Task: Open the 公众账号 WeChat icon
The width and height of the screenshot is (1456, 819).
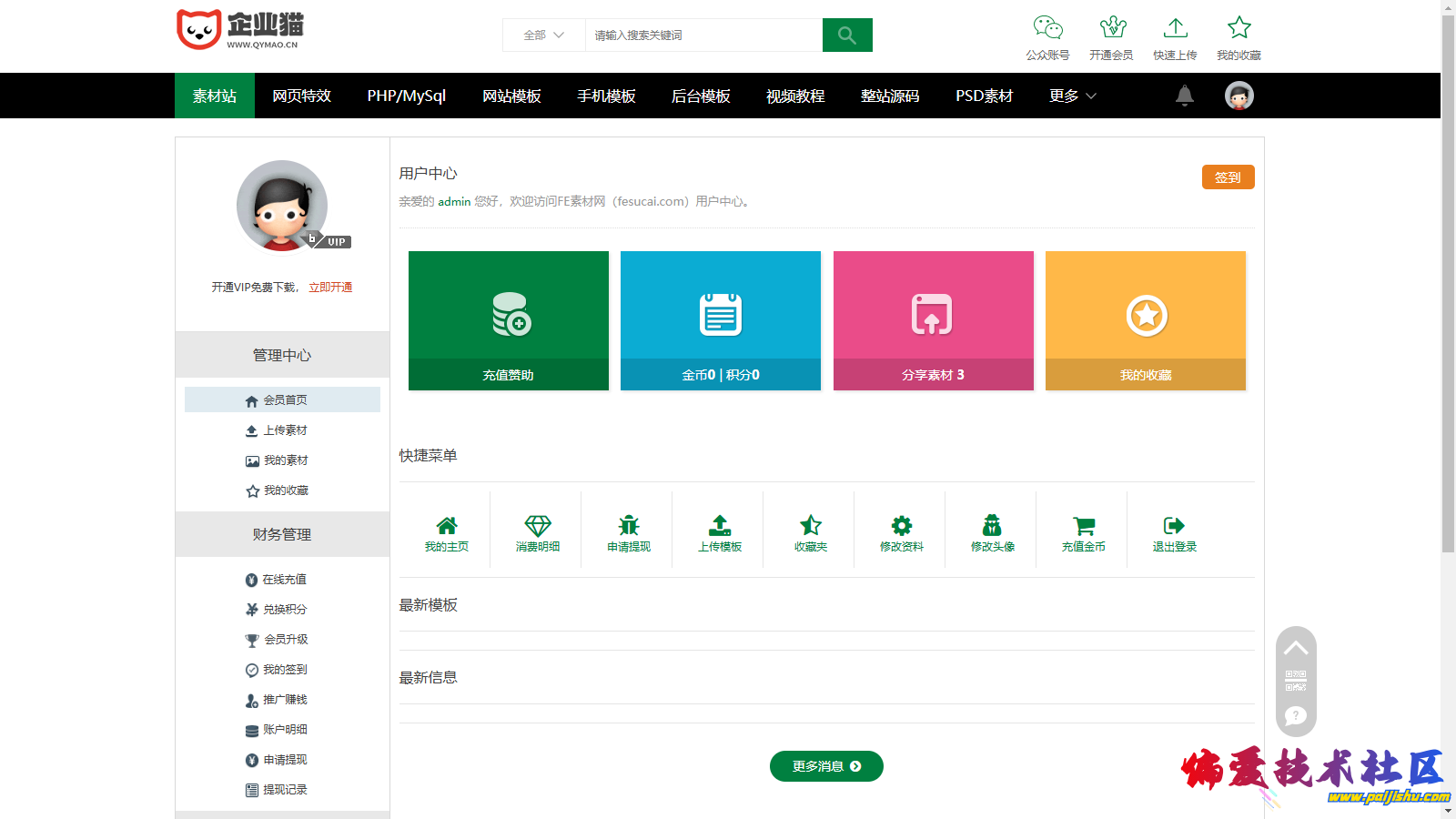Action: [x=1047, y=28]
